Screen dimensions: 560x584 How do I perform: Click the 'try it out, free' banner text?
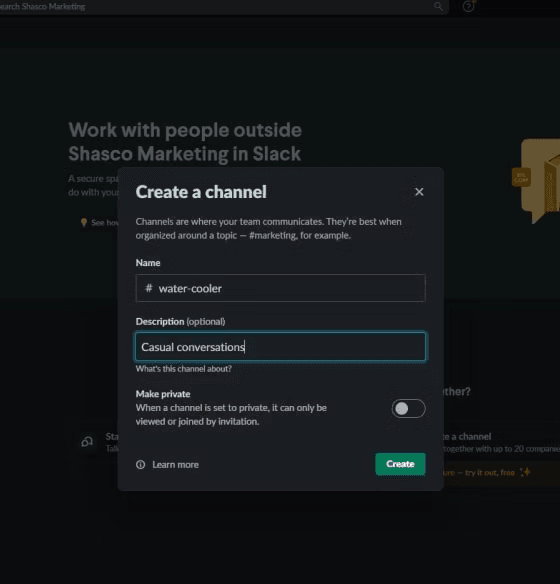(490, 473)
